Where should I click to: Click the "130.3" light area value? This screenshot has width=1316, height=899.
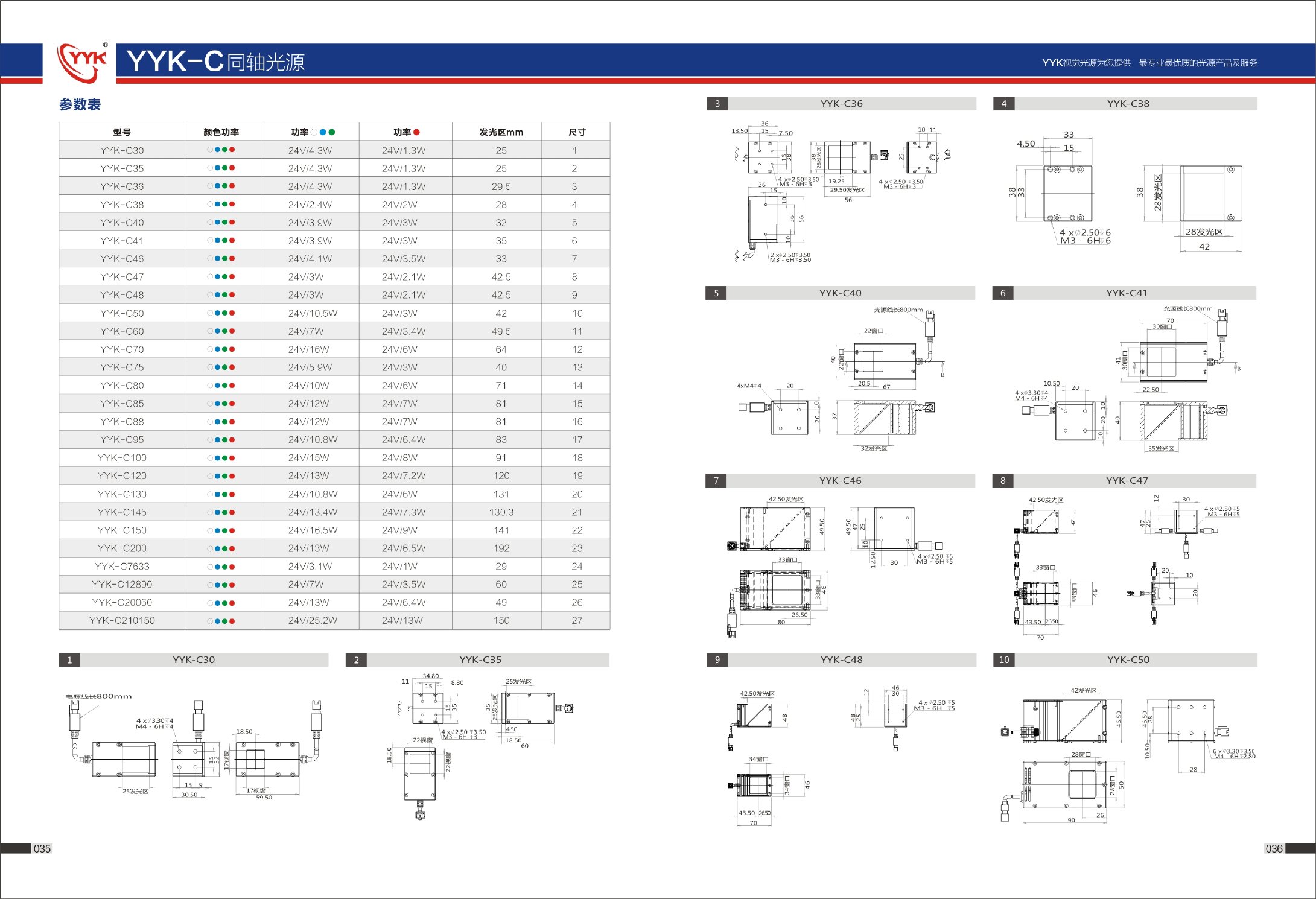point(501,512)
